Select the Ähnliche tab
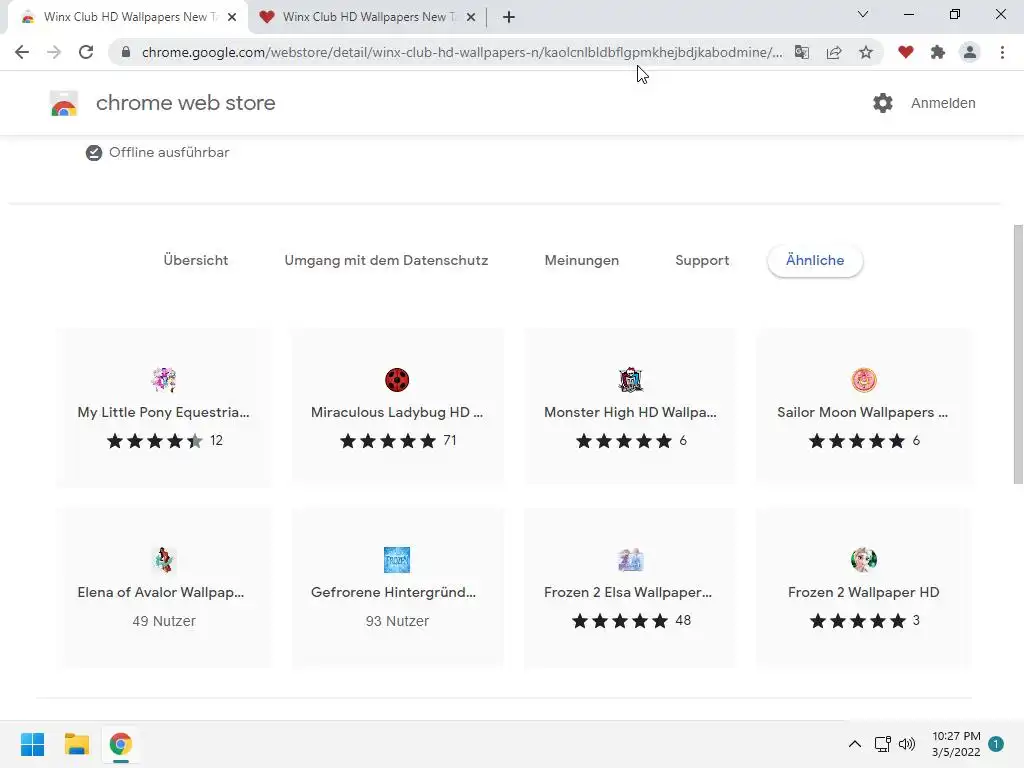Screen dimensions: 1024x768 [x=815, y=260]
